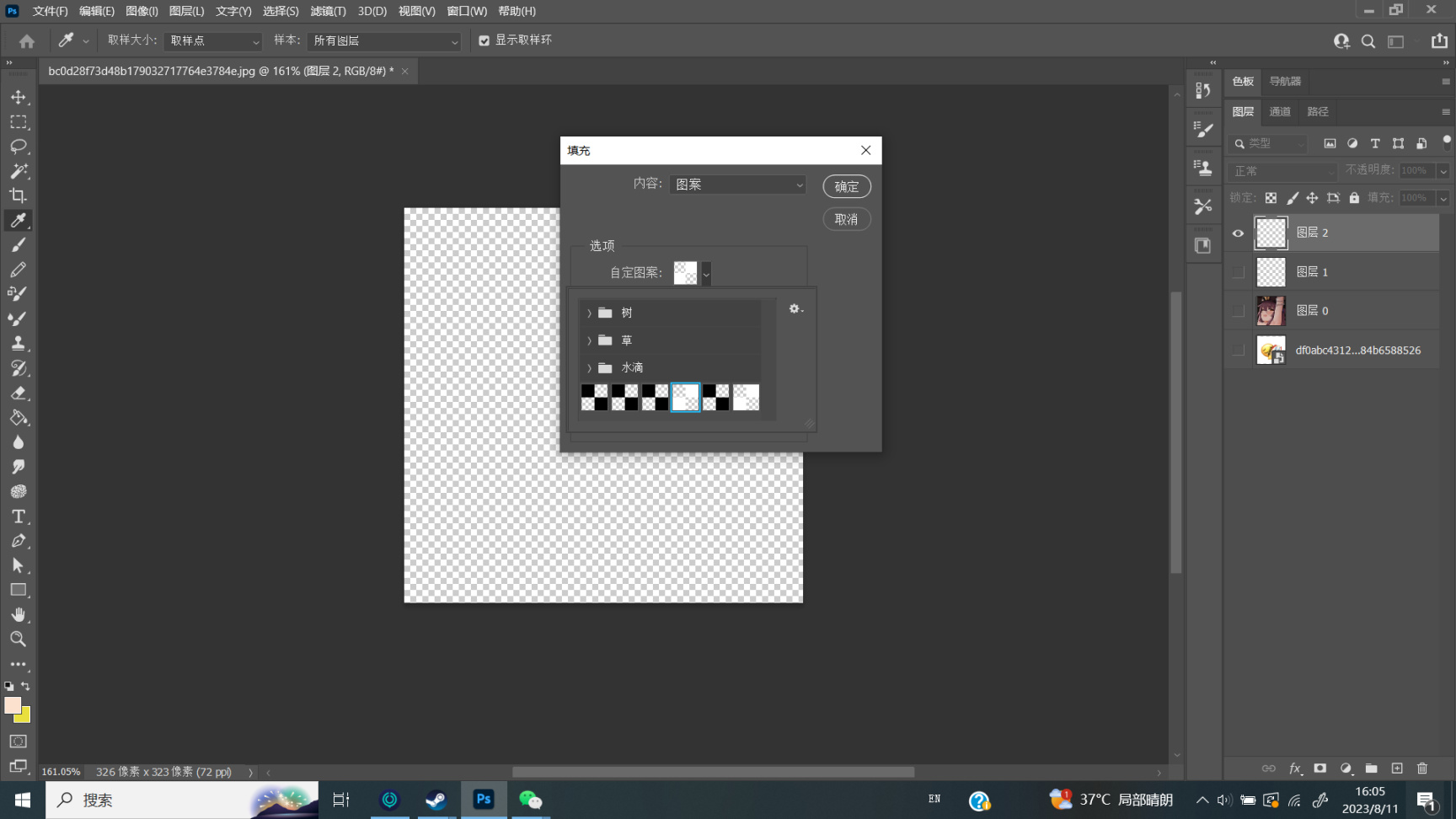Show 图层 1 layer visibility
Image resolution: width=1456 pixels, height=819 pixels.
click(1238, 272)
